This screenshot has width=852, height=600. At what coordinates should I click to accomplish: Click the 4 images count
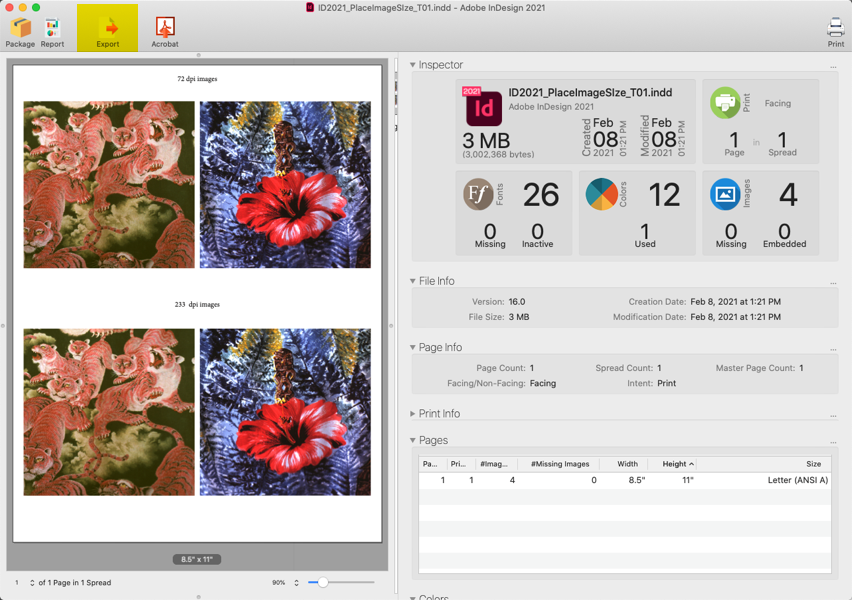pos(788,195)
